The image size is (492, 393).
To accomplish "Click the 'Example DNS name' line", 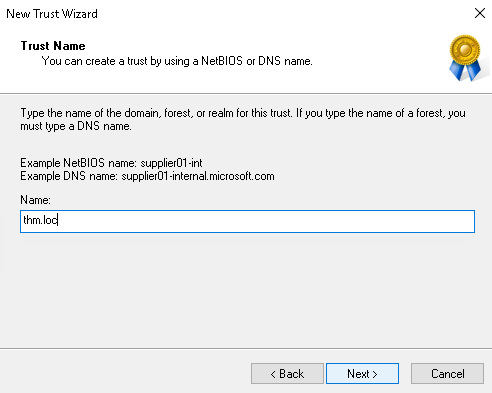I will coord(147,176).
